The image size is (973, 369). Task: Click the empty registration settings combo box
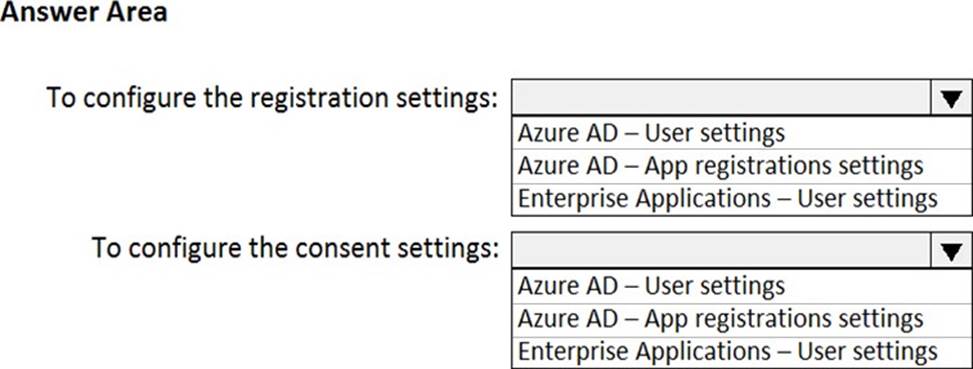coord(722,98)
